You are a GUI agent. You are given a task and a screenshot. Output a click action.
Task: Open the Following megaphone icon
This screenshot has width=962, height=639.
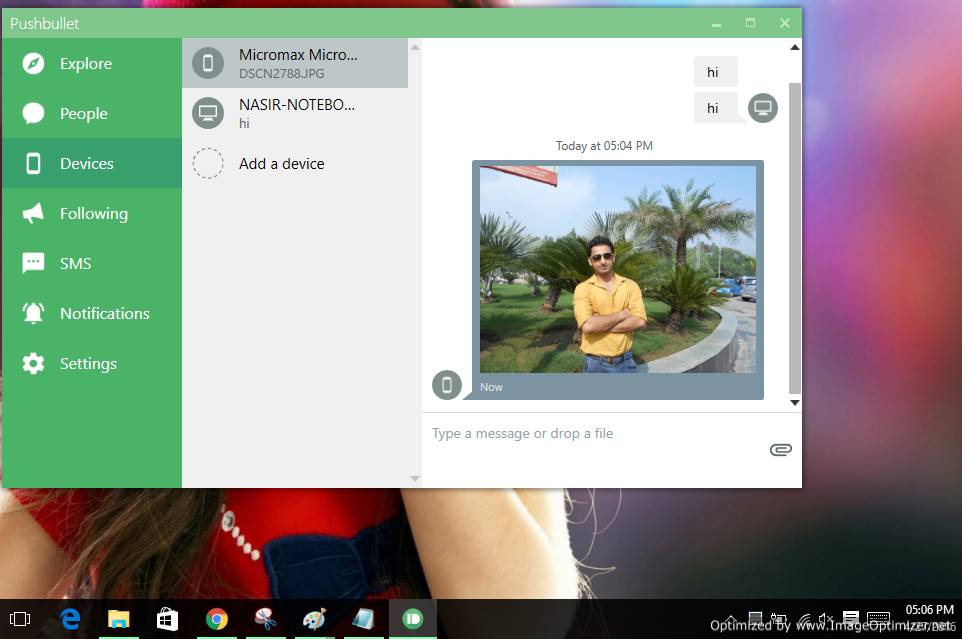point(33,213)
